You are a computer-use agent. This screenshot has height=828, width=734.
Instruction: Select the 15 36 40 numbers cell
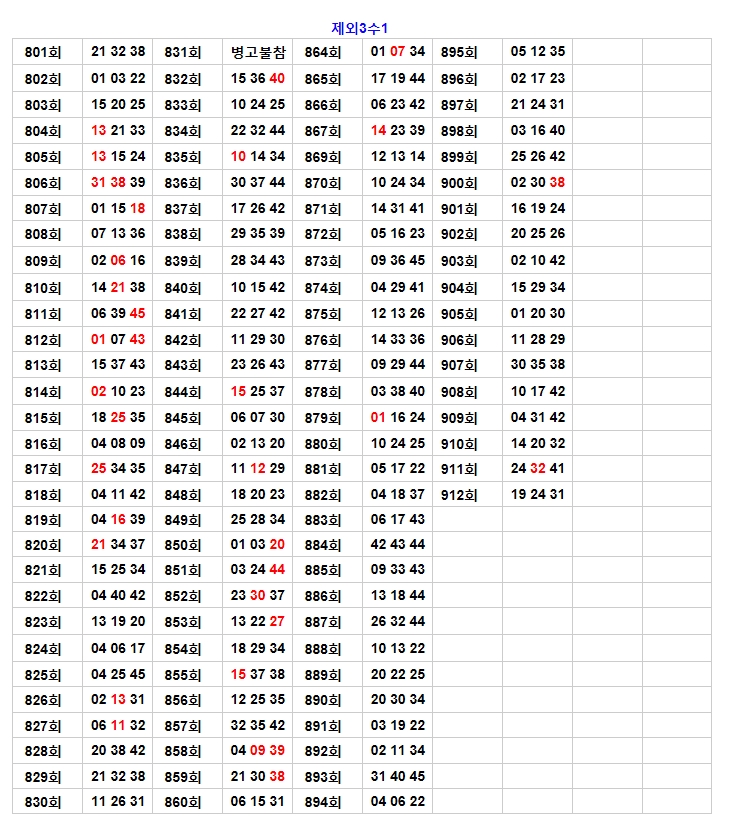click(257, 78)
